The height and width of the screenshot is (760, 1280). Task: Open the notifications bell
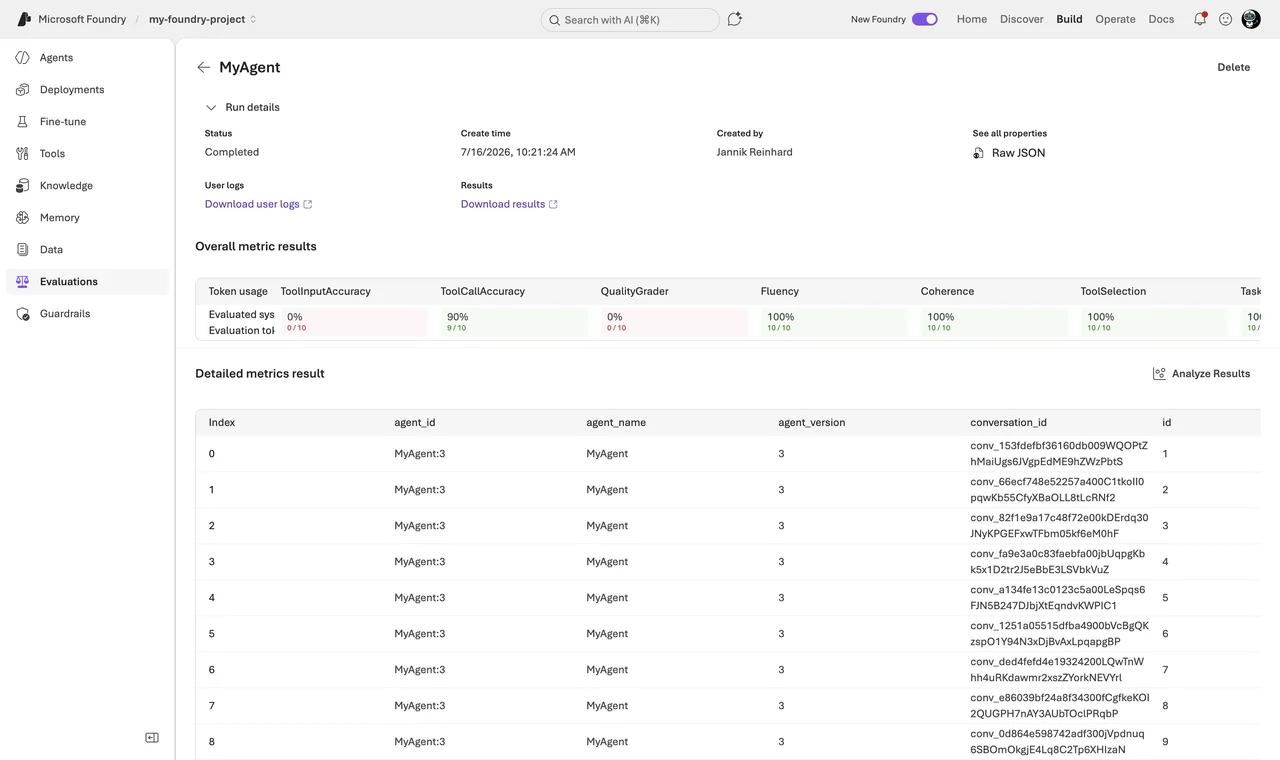coord(1200,19)
